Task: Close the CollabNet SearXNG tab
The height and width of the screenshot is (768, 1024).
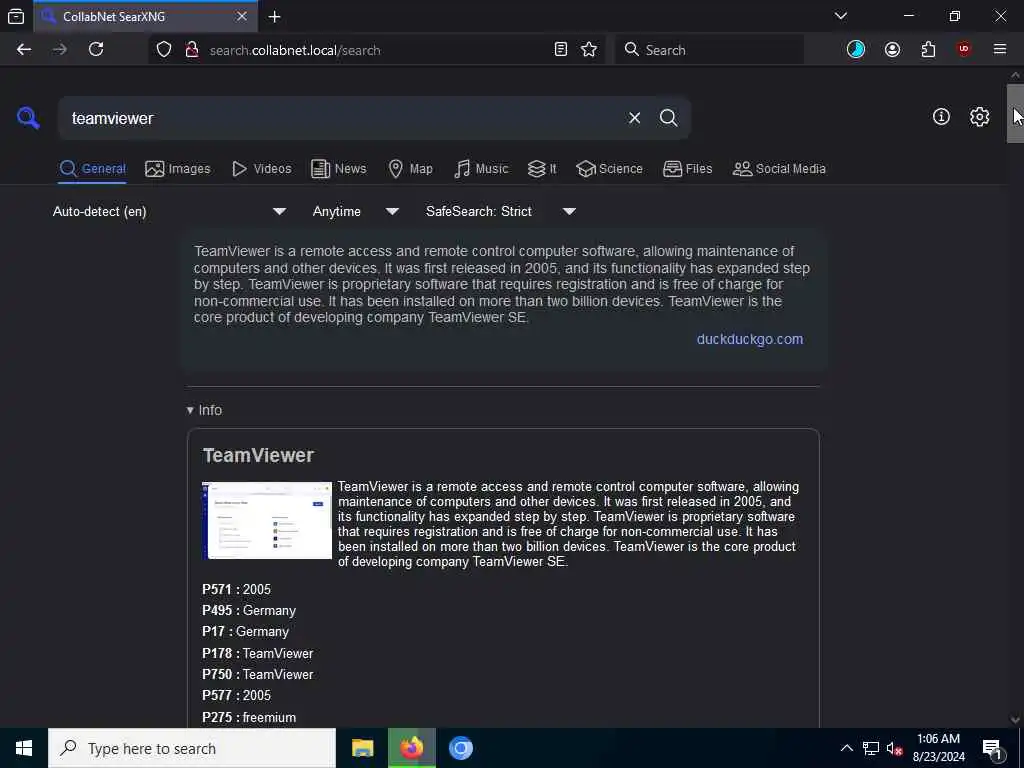Action: point(242,16)
